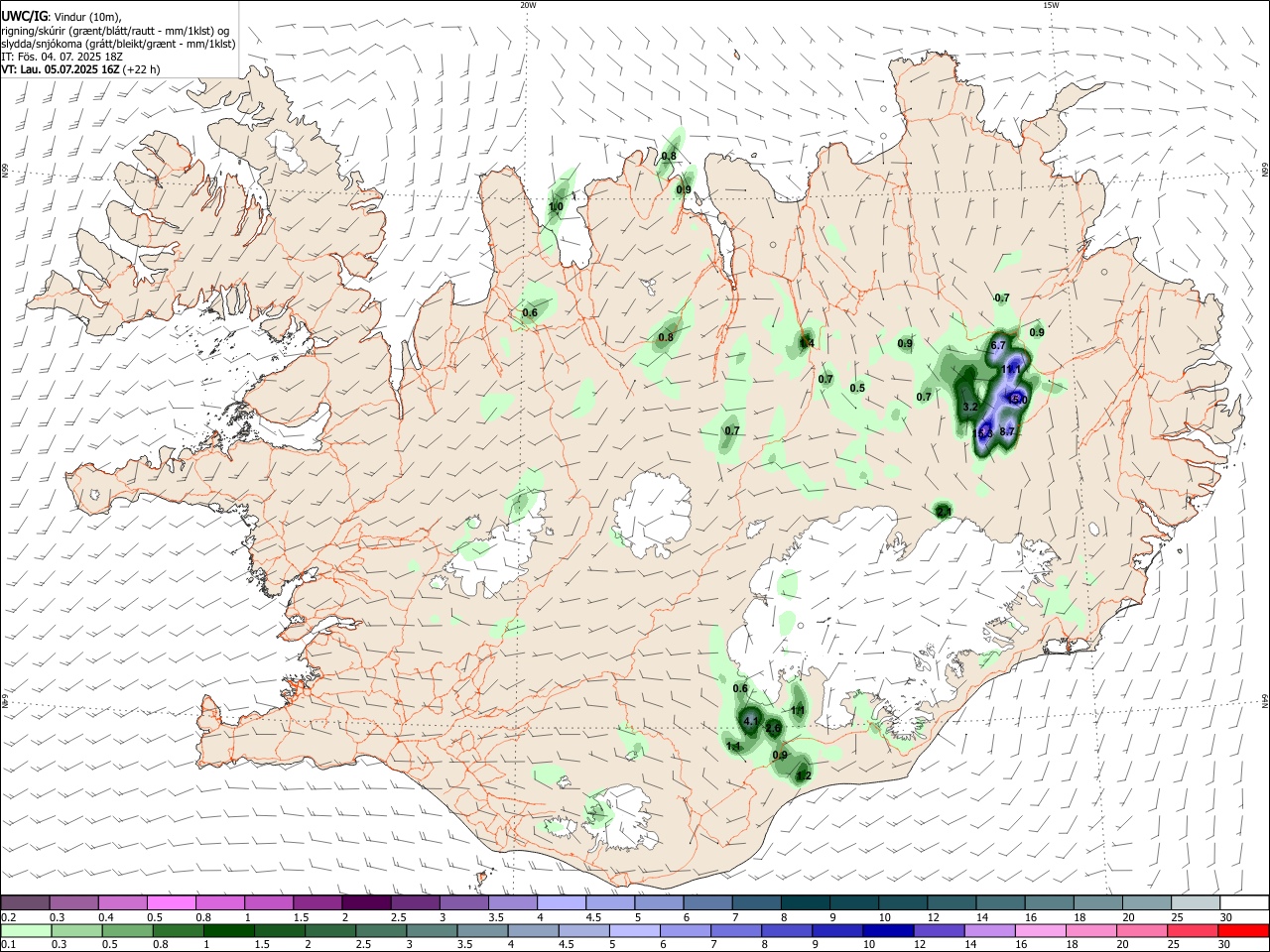Click the 2.1 value near the glacier
The image size is (1270, 952).
pyautogui.click(x=944, y=511)
